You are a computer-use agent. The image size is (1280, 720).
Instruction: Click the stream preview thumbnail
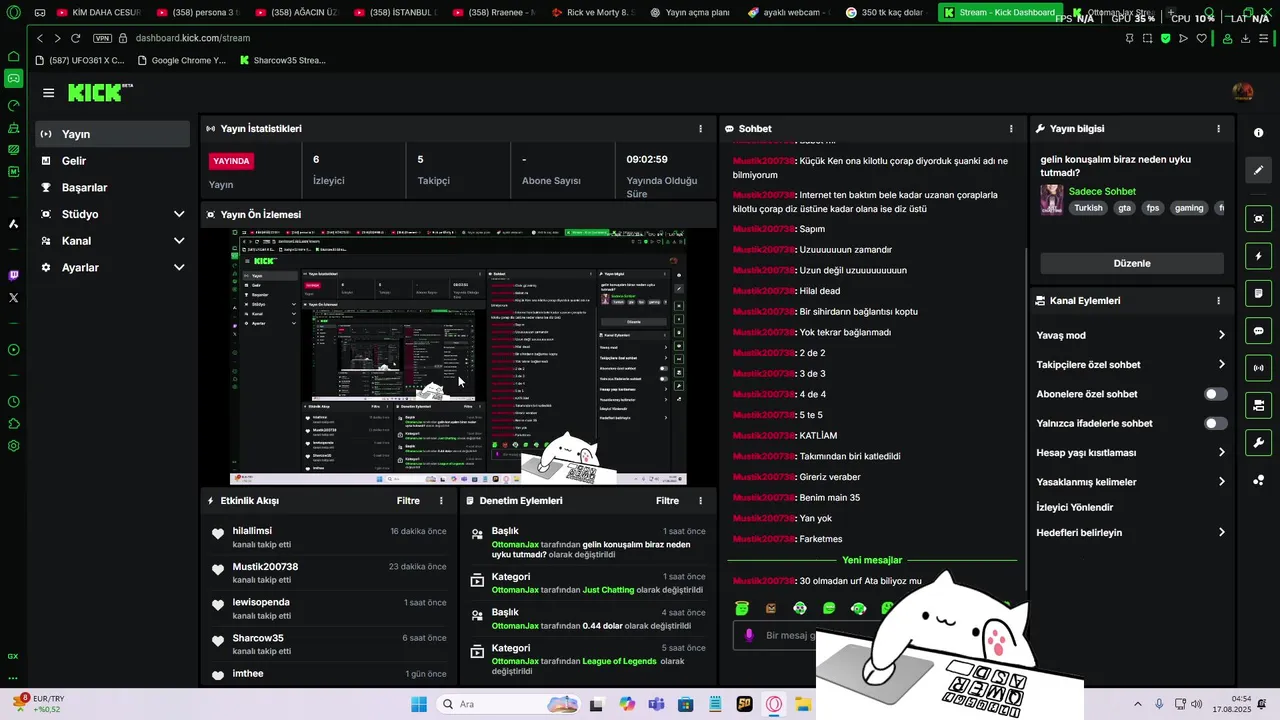pyautogui.click(x=459, y=357)
